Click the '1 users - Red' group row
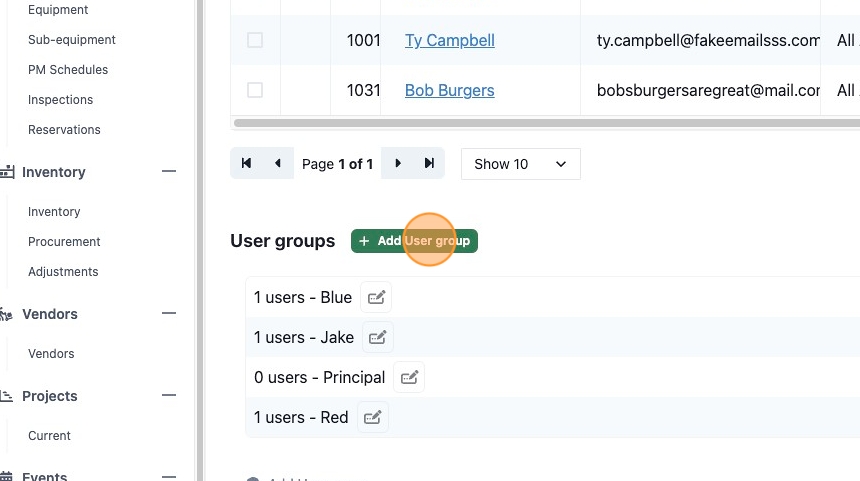This screenshot has width=860, height=481. coord(553,417)
